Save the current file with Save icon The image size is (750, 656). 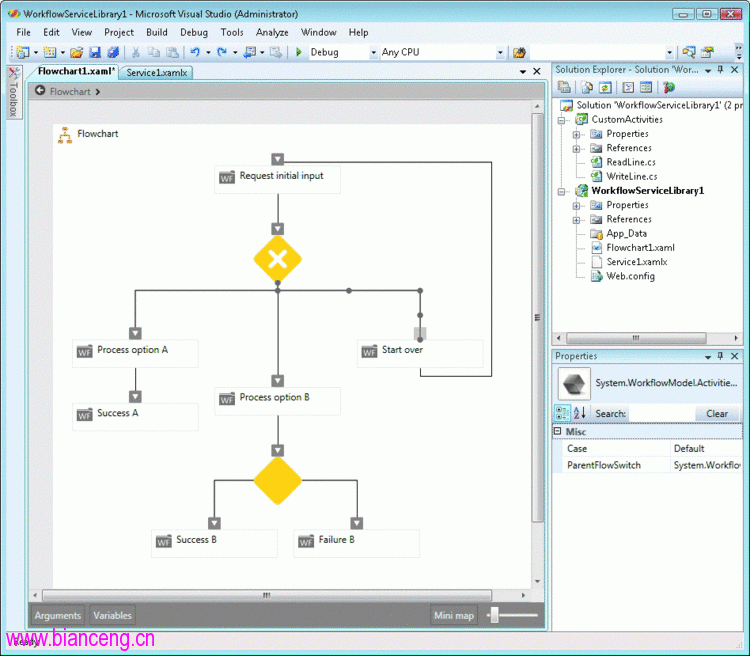(95, 52)
